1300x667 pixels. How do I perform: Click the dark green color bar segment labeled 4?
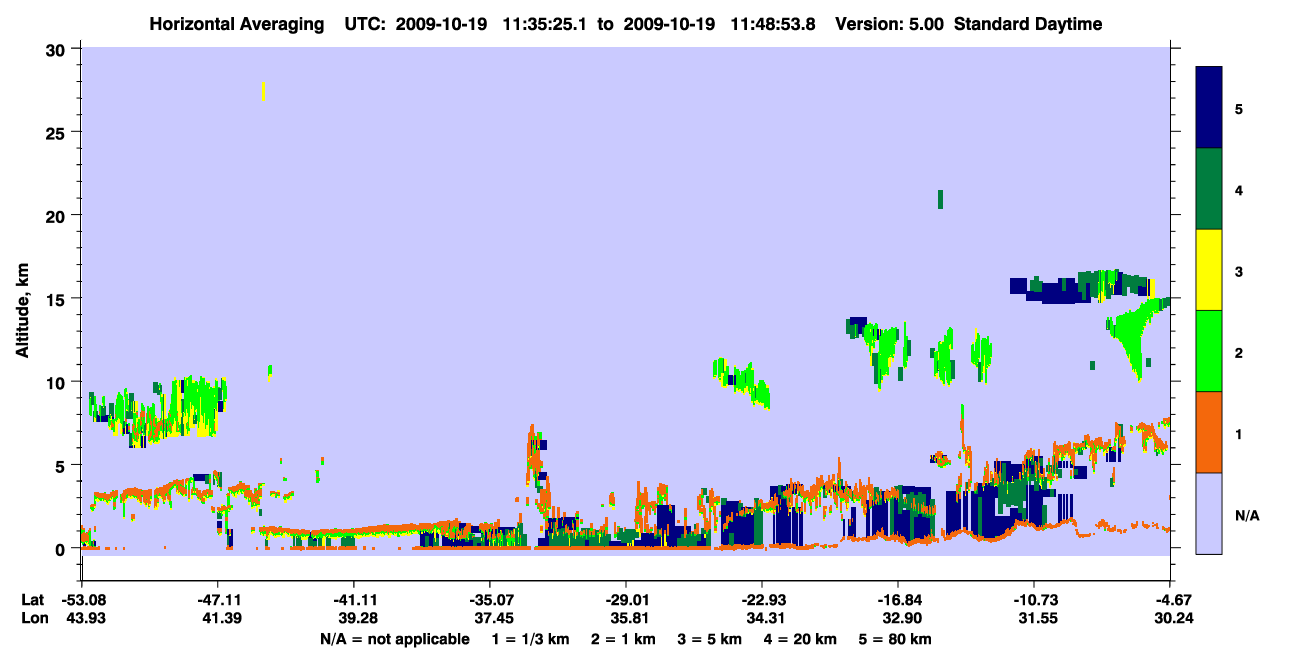point(1209,189)
